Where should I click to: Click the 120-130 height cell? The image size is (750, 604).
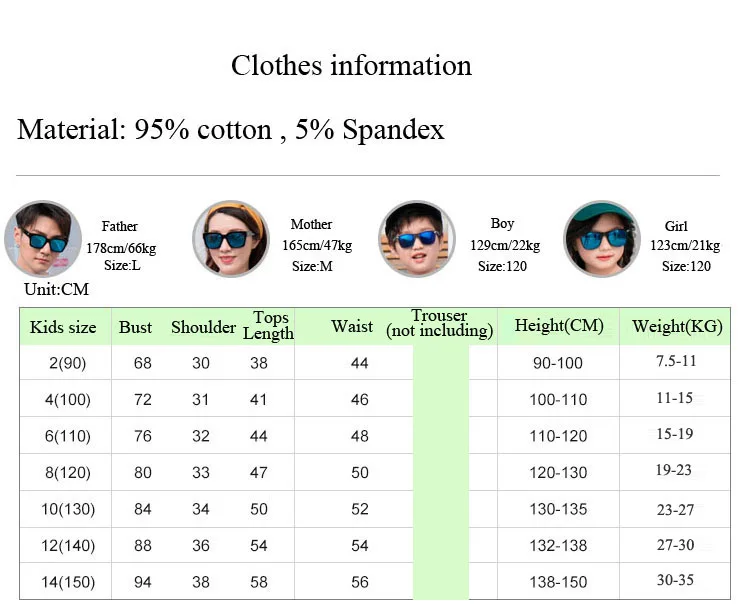[x=558, y=472]
